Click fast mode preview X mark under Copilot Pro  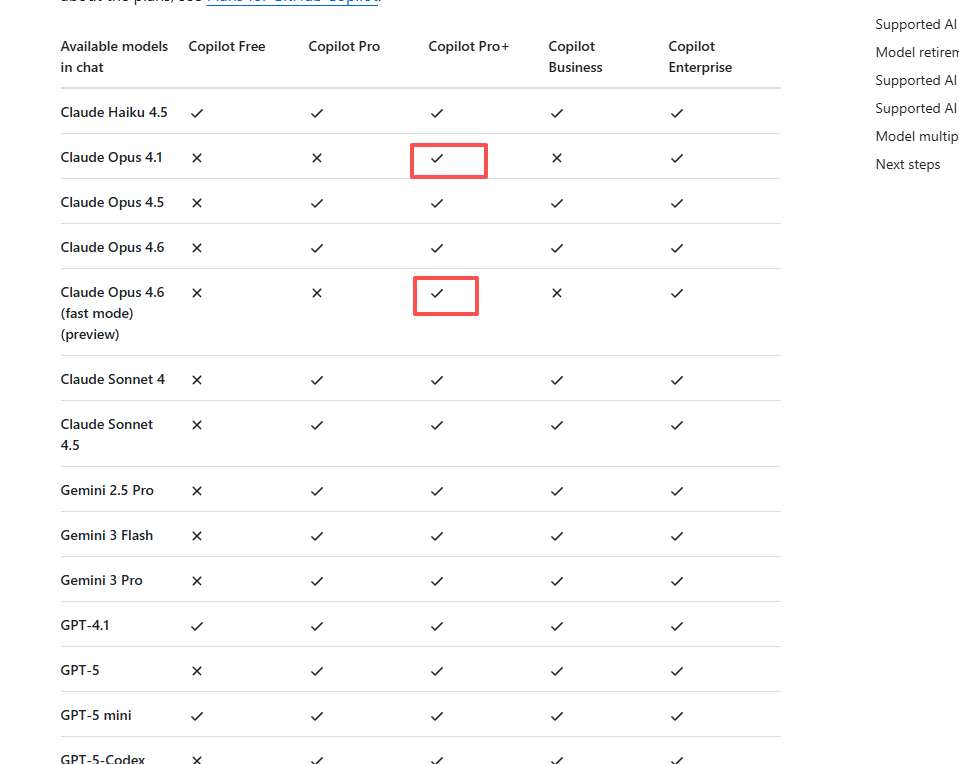[317, 293]
